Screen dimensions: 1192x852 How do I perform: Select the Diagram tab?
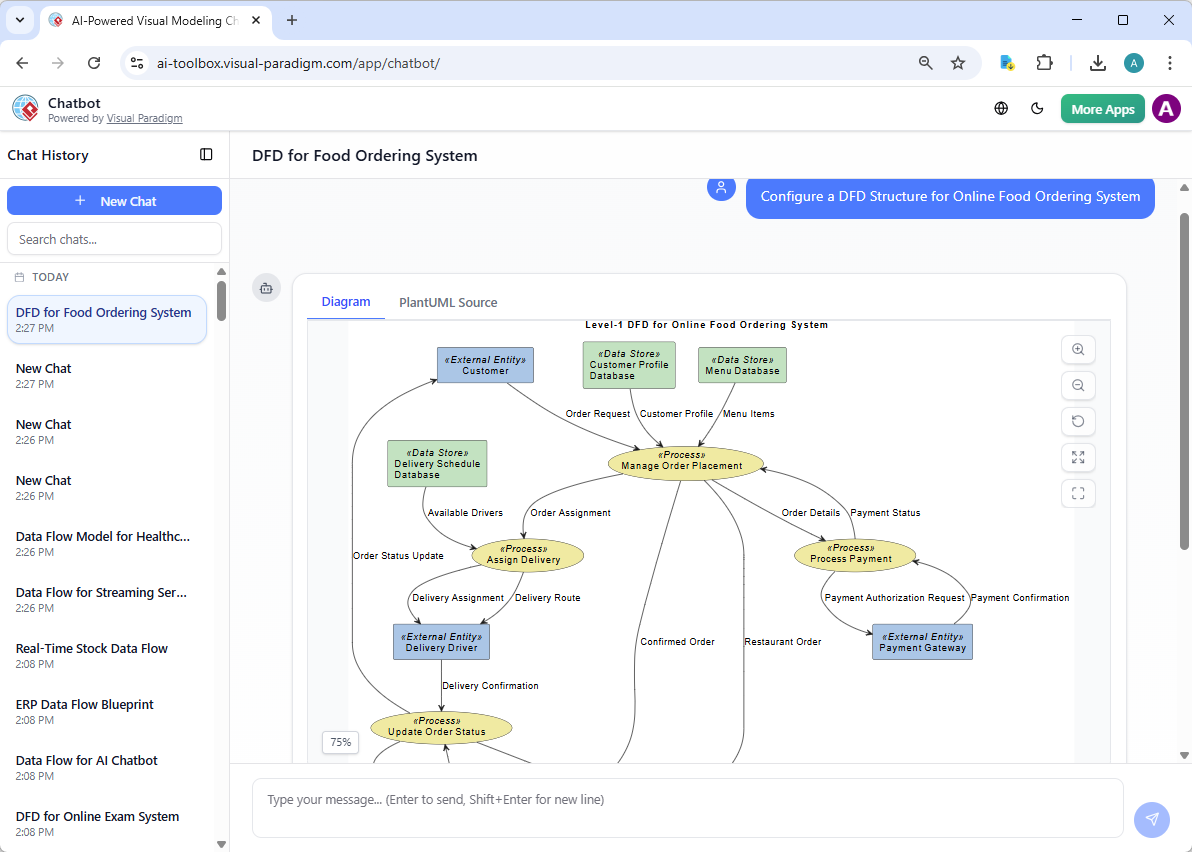[x=346, y=302]
